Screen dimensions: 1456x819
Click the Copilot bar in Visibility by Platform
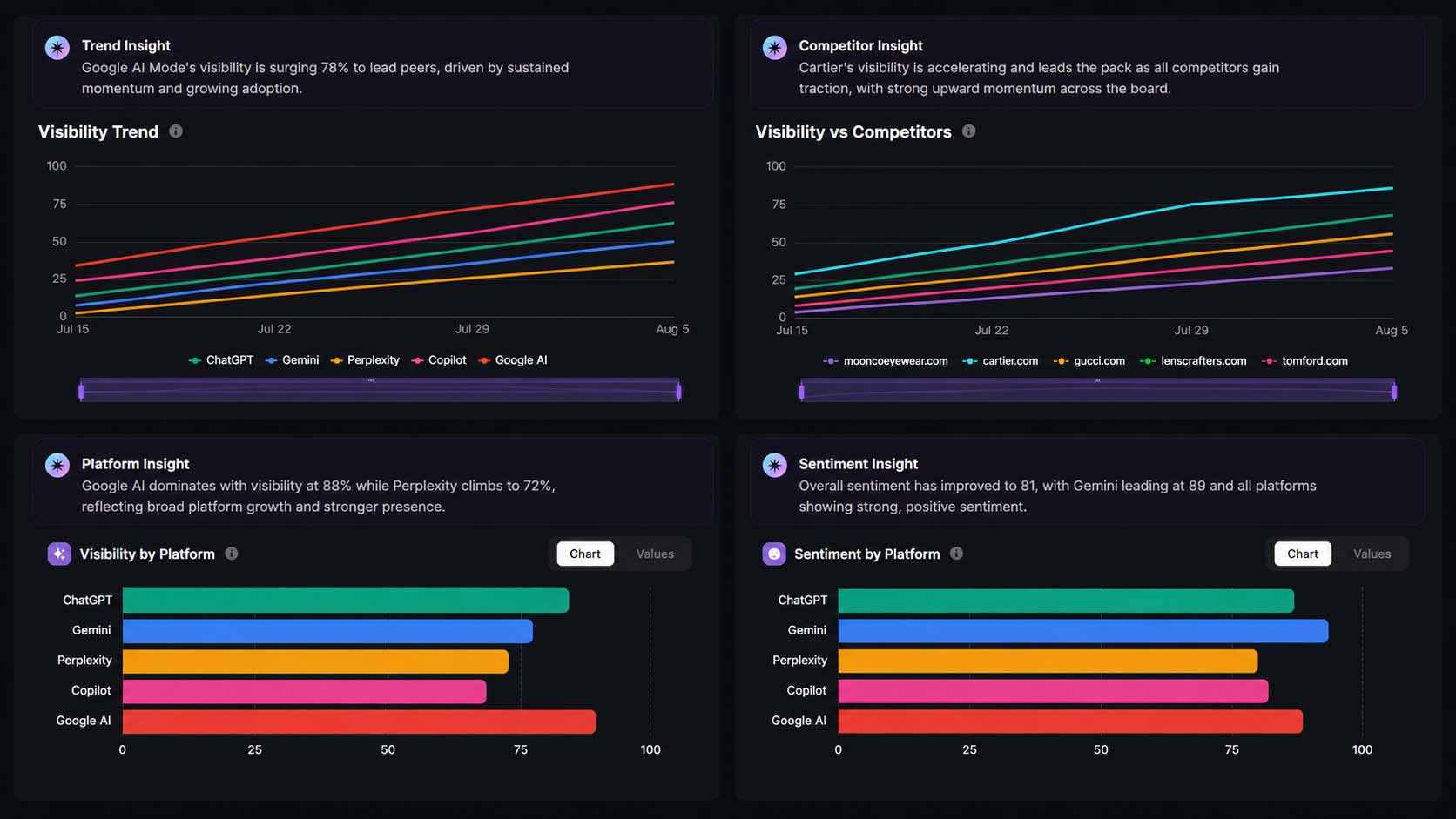click(305, 692)
